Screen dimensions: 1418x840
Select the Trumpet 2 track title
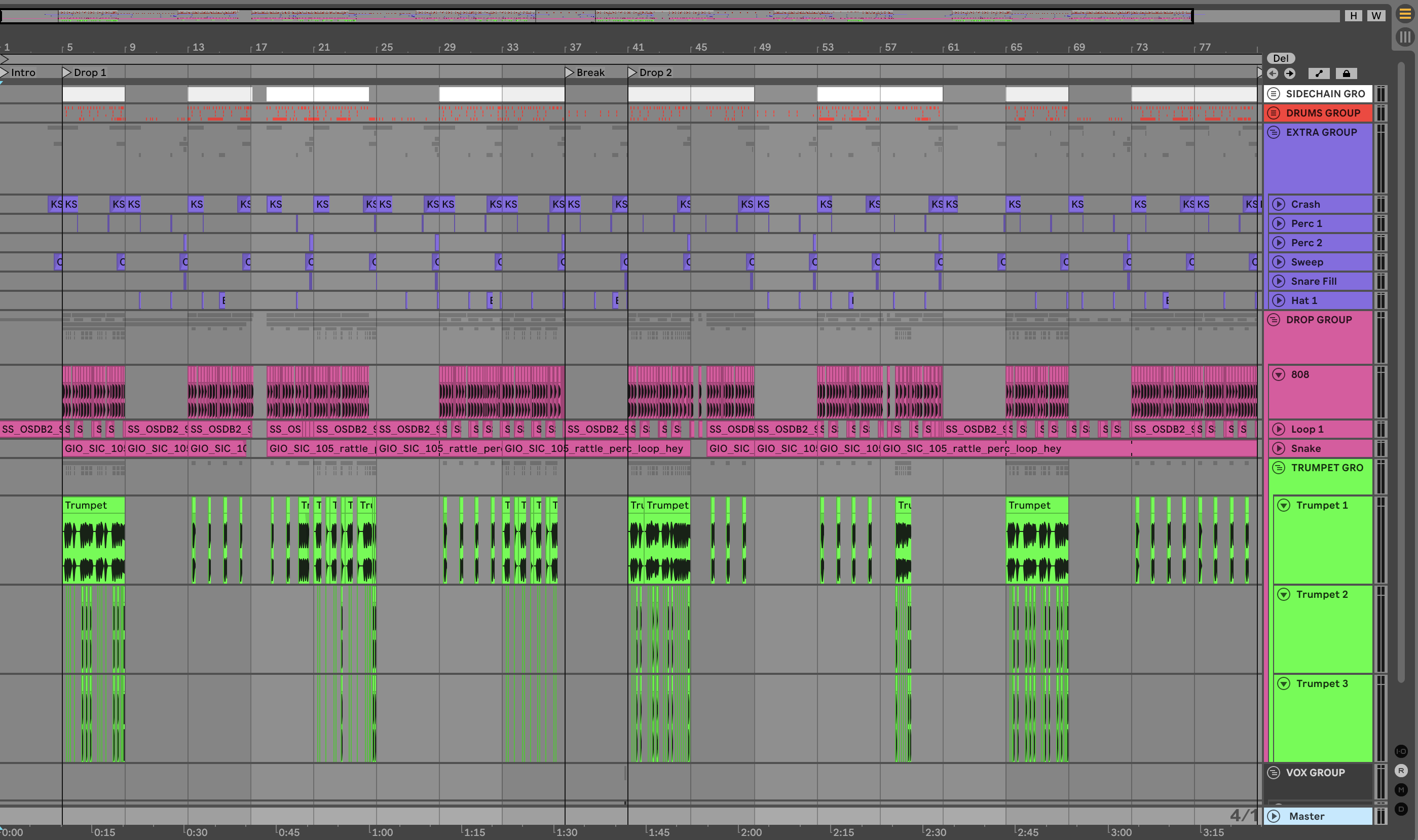tap(1322, 594)
